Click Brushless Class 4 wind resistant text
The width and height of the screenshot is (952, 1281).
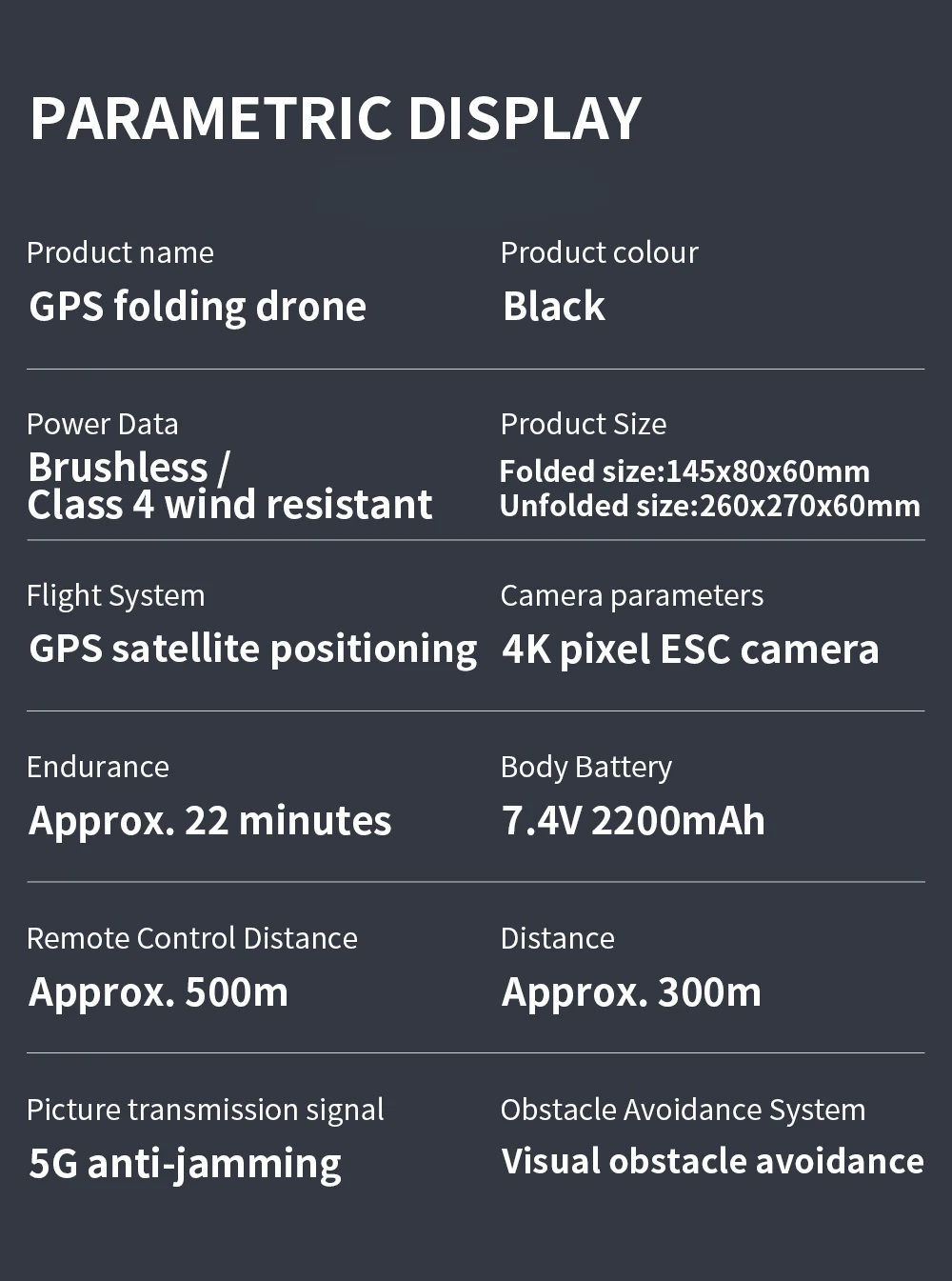(x=229, y=486)
